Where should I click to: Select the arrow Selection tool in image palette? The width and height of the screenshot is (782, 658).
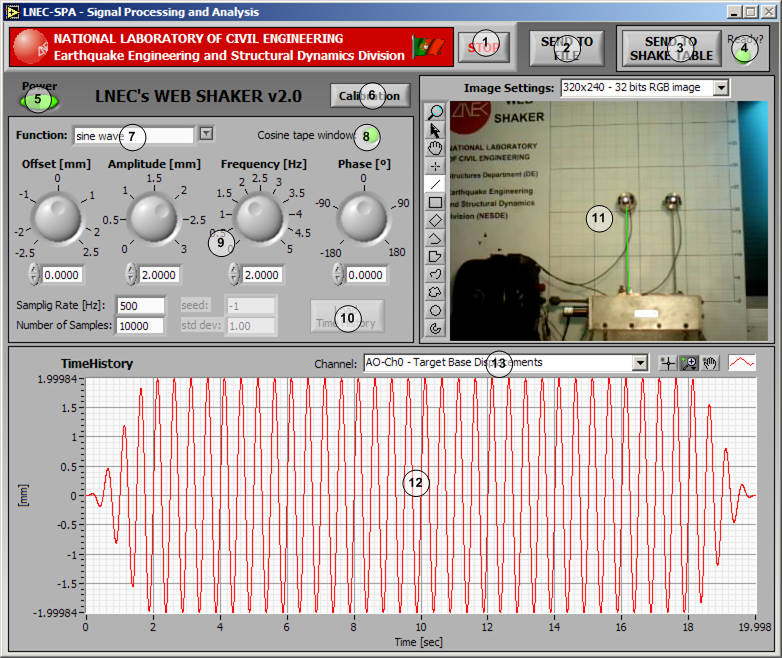435,130
